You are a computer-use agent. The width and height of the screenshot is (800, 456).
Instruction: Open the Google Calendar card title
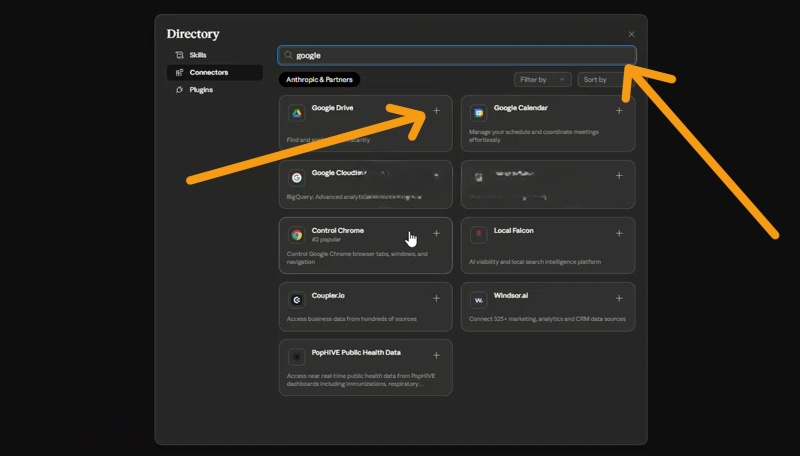point(520,108)
